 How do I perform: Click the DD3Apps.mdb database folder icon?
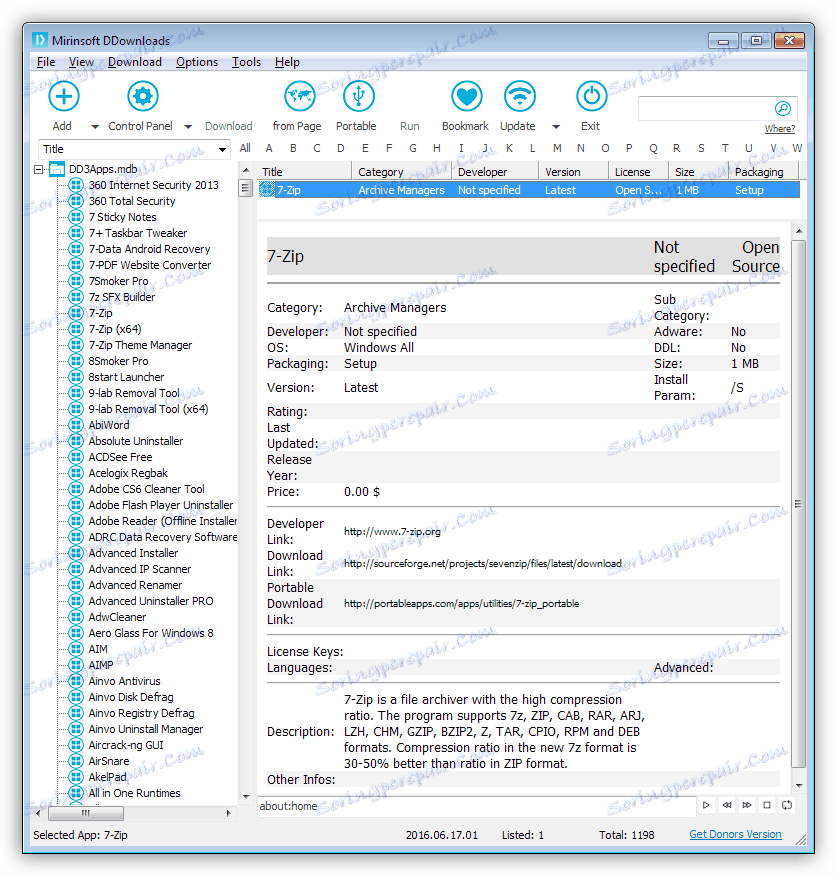[x=57, y=169]
